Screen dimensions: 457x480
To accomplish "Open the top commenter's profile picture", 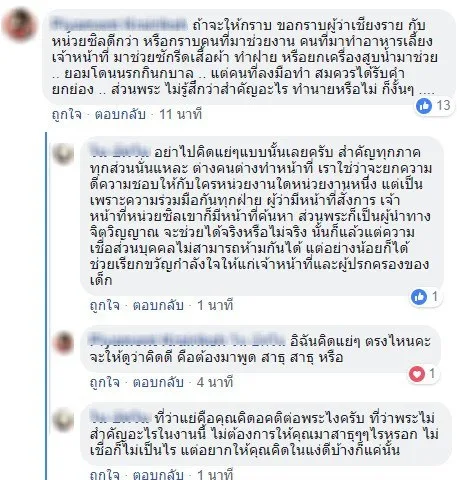I will point(20,25).
